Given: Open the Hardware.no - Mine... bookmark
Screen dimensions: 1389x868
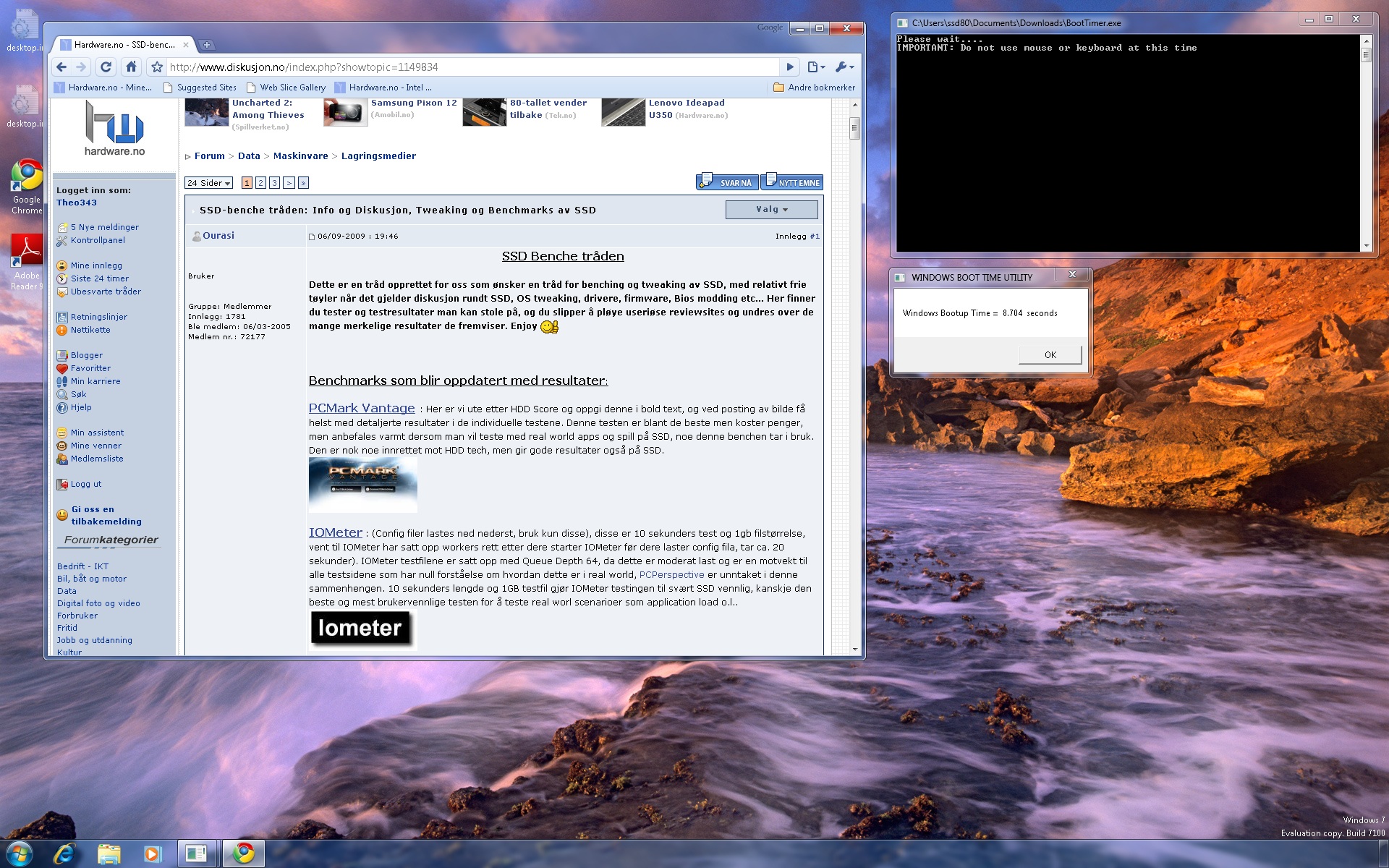Looking at the screenshot, I should point(103,88).
